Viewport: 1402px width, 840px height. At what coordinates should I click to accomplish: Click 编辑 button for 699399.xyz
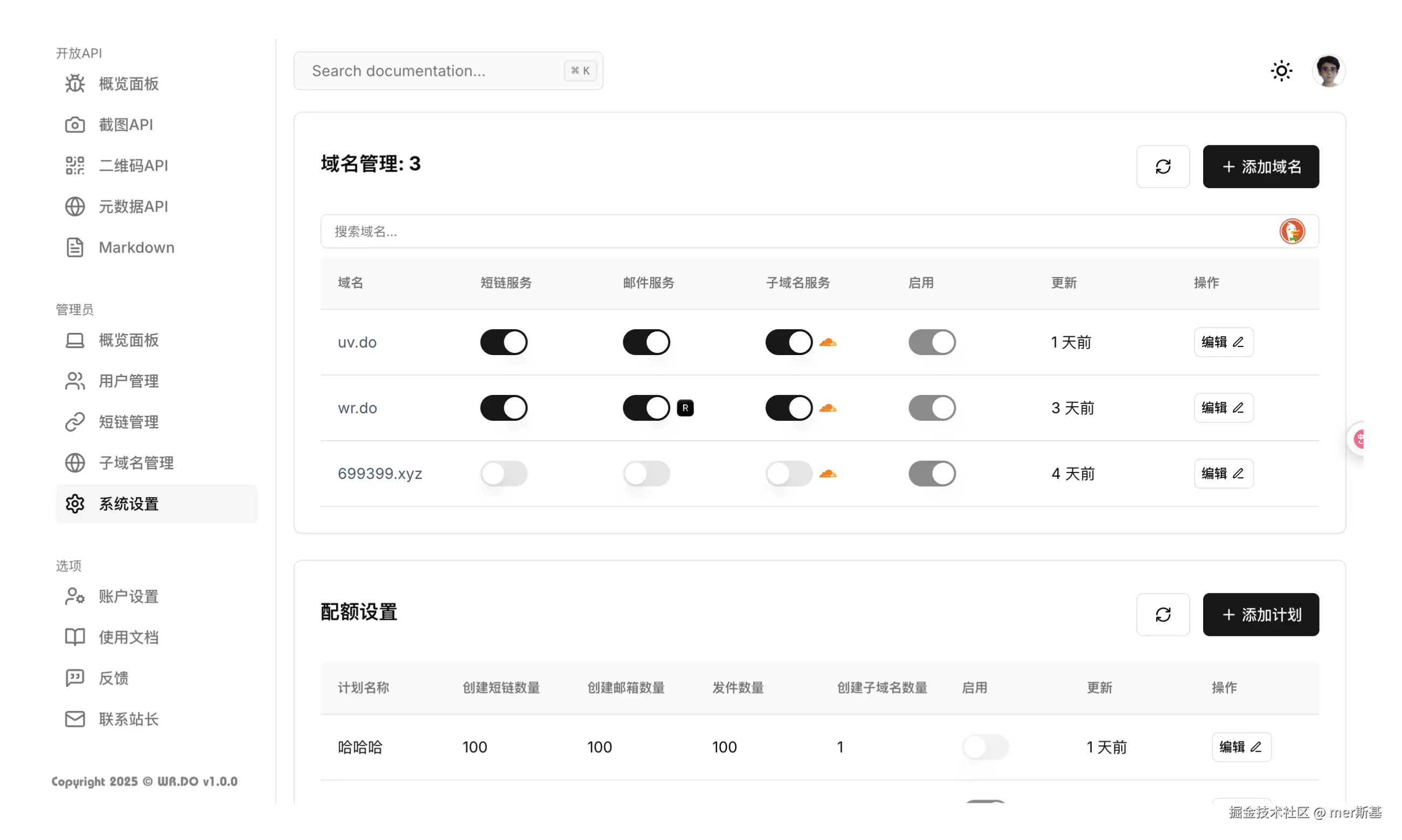[1223, 474]
